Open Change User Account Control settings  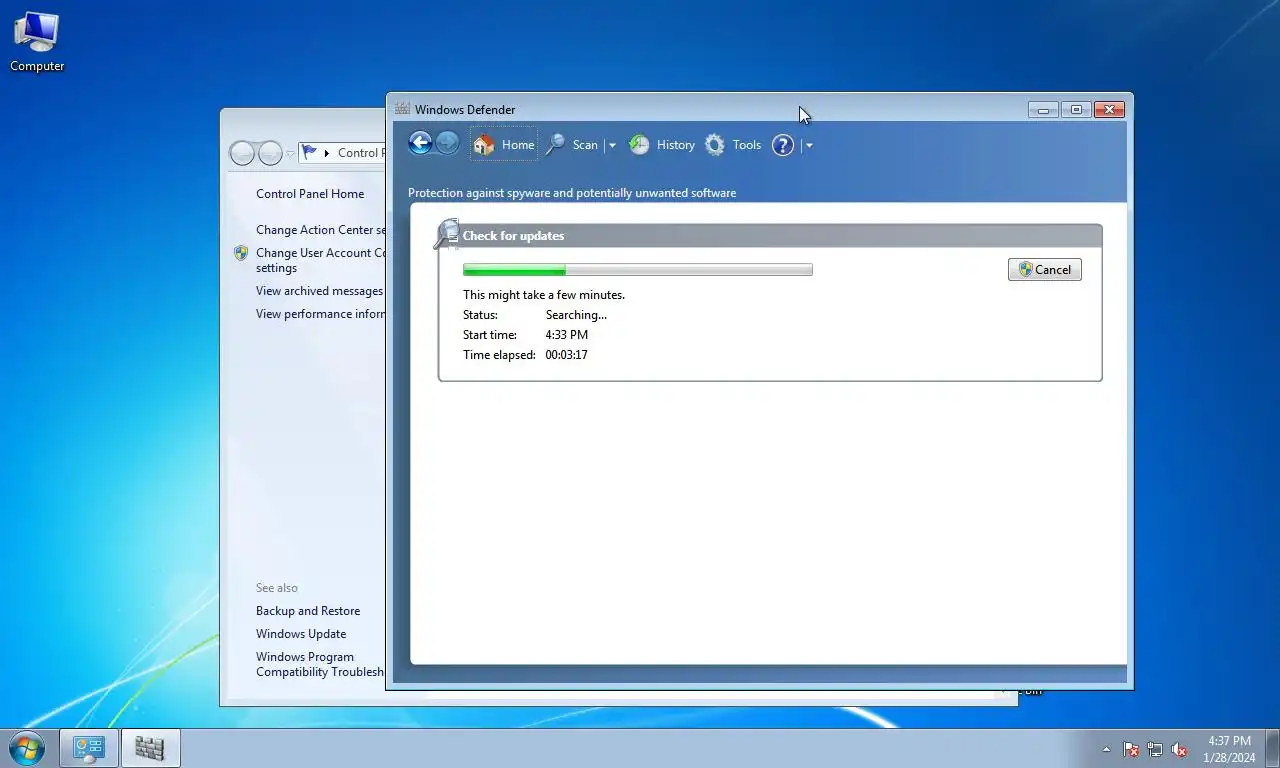(321, 260)
